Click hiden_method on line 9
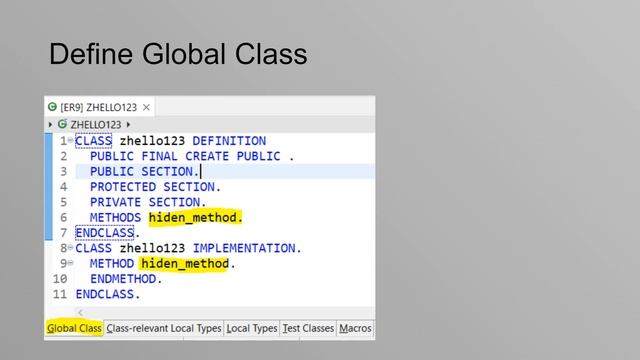This screenshot has height=360, width=640. (185, 264)
